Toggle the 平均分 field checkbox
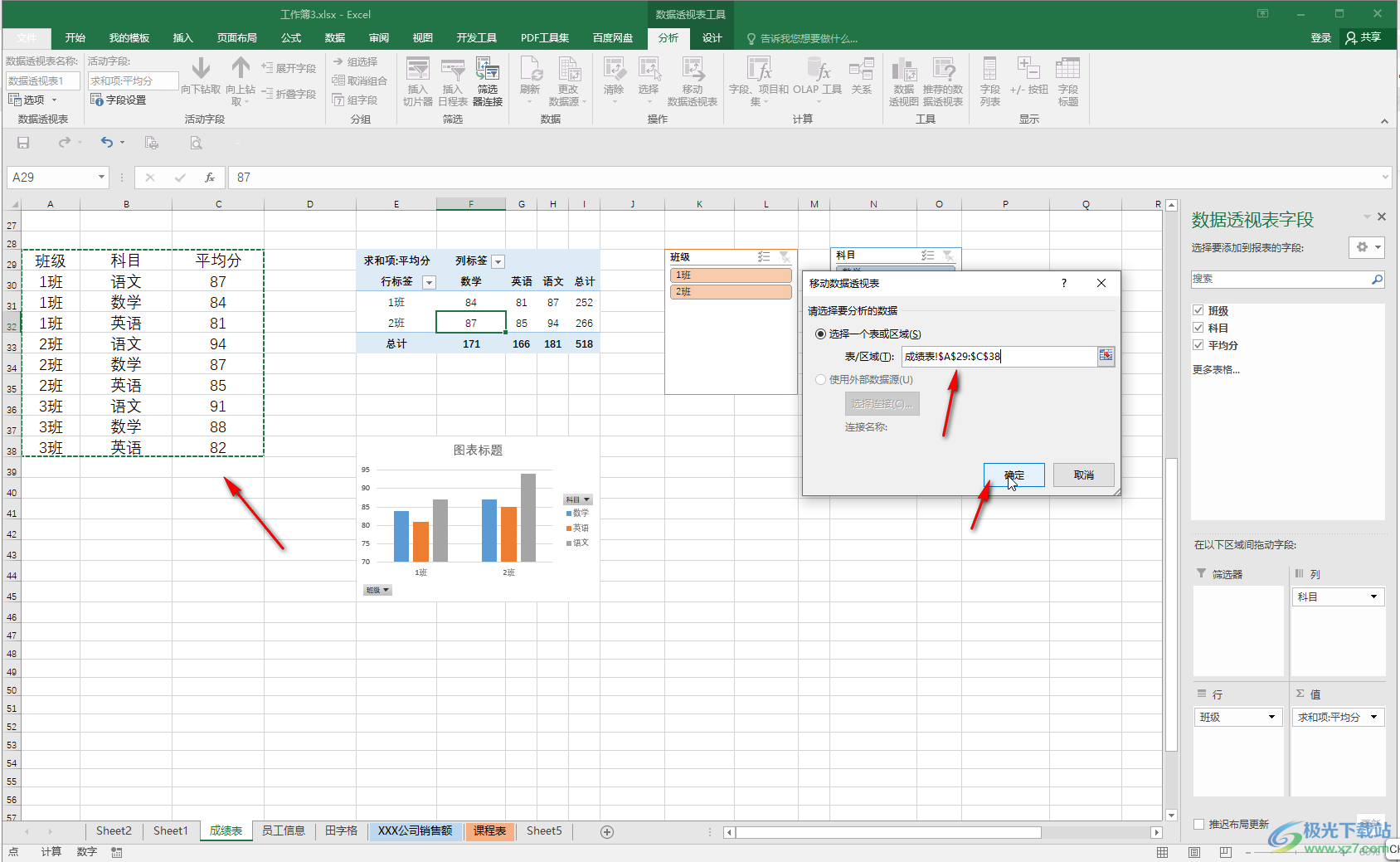The image size is (1400, 862). coord(1198,345)
